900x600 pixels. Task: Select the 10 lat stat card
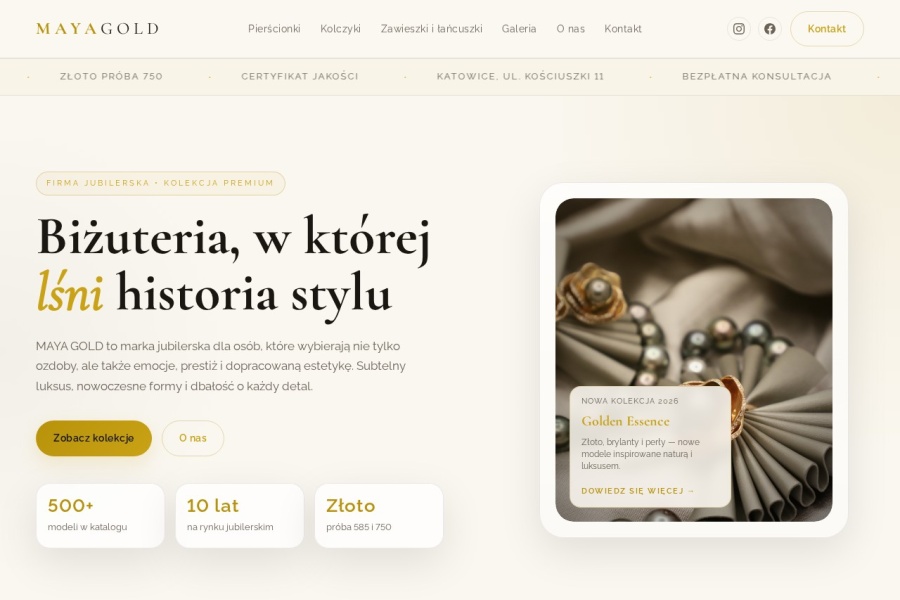[239, 516]
